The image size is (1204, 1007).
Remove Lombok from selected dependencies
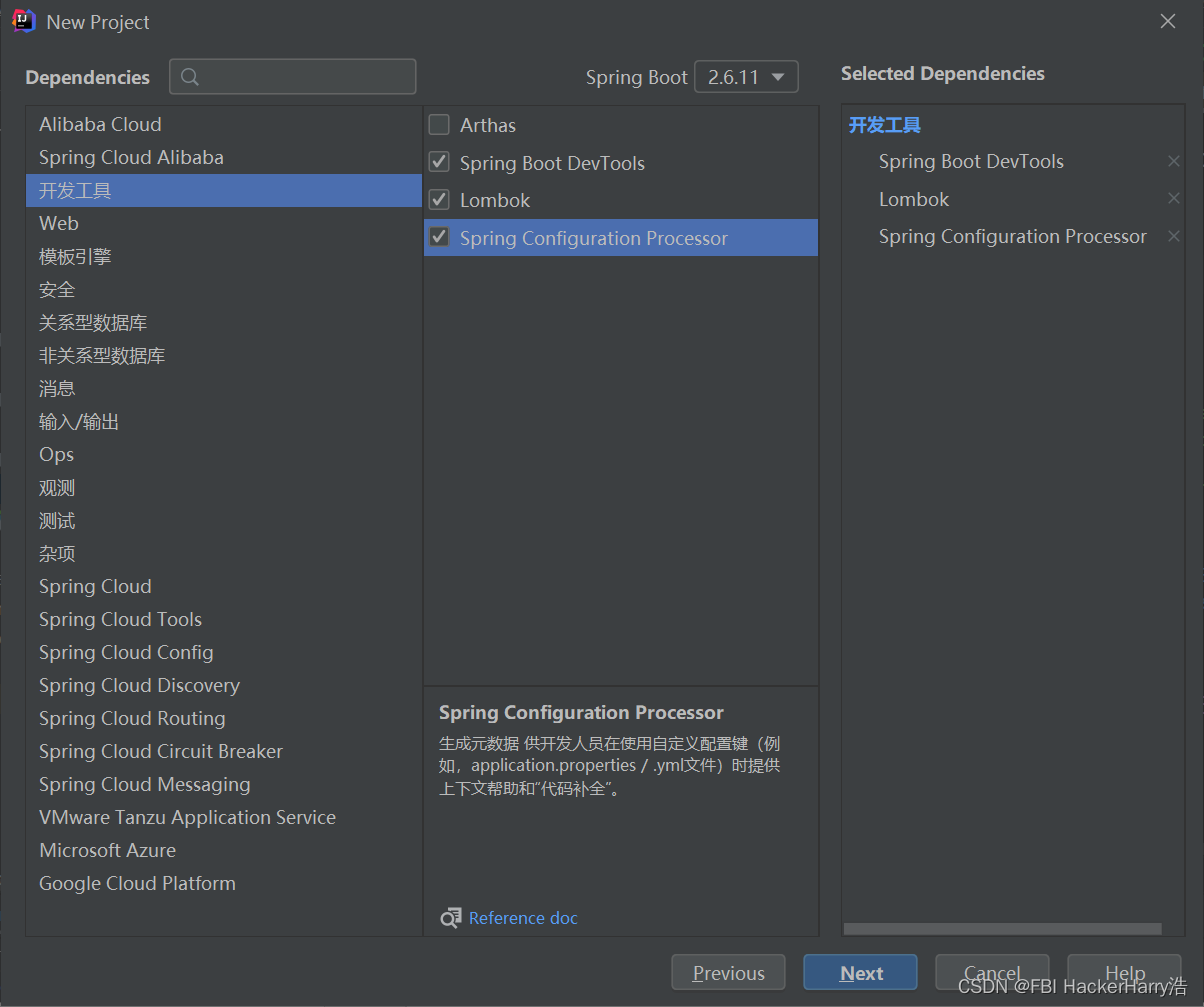pyautogui.click(x=1174, y=199)
